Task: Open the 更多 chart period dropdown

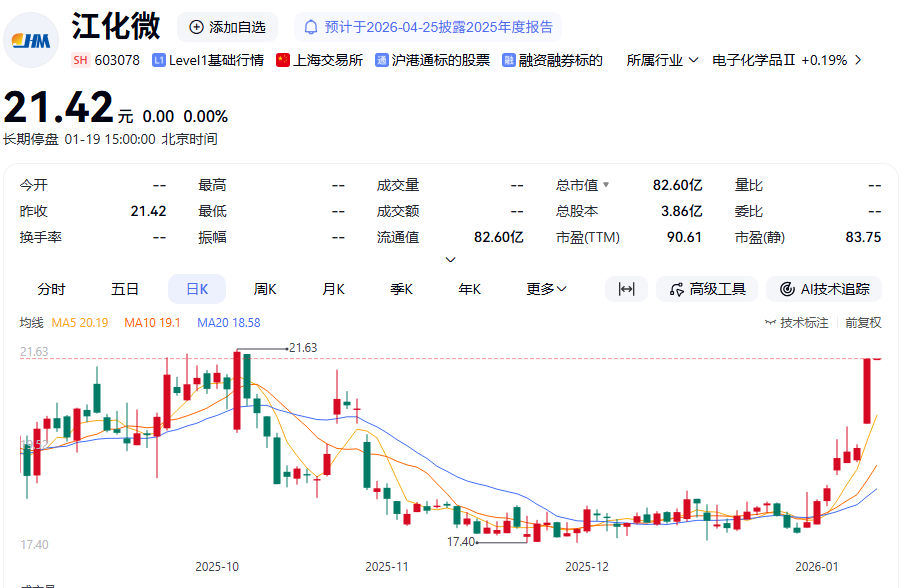Action: (x=546, y=289)
